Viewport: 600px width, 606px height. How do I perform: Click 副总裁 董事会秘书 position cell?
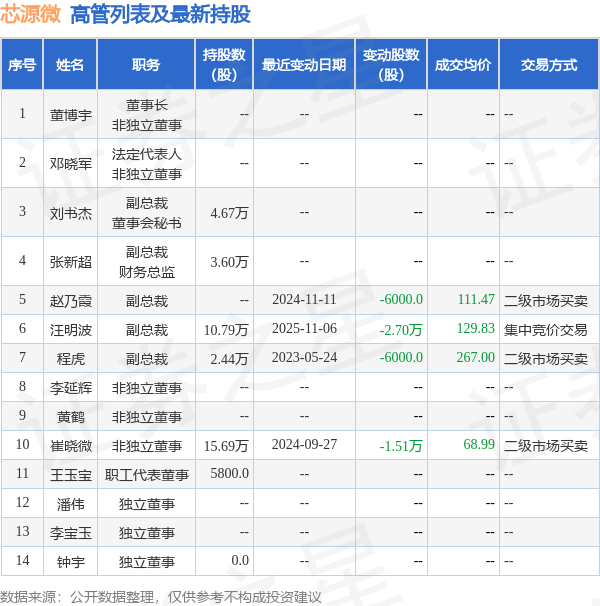[x=147, y=213]
